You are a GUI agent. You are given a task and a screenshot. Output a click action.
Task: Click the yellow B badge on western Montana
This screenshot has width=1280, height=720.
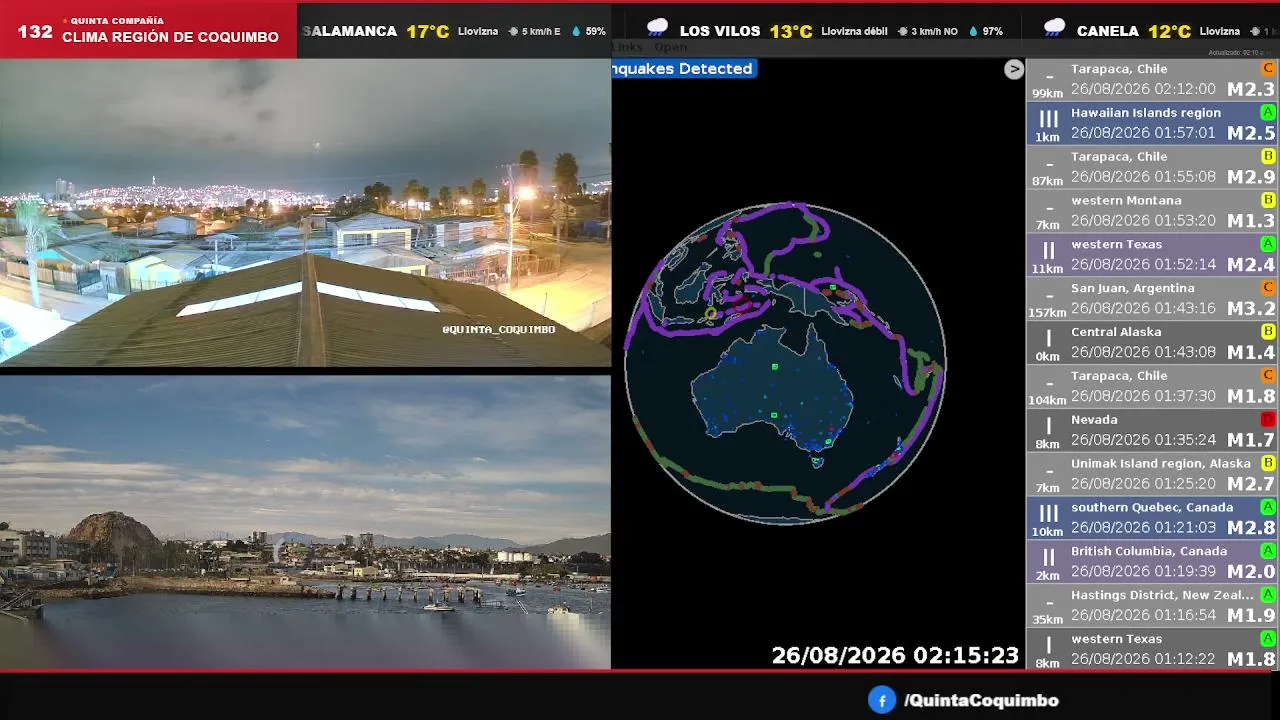point(1268,201)
